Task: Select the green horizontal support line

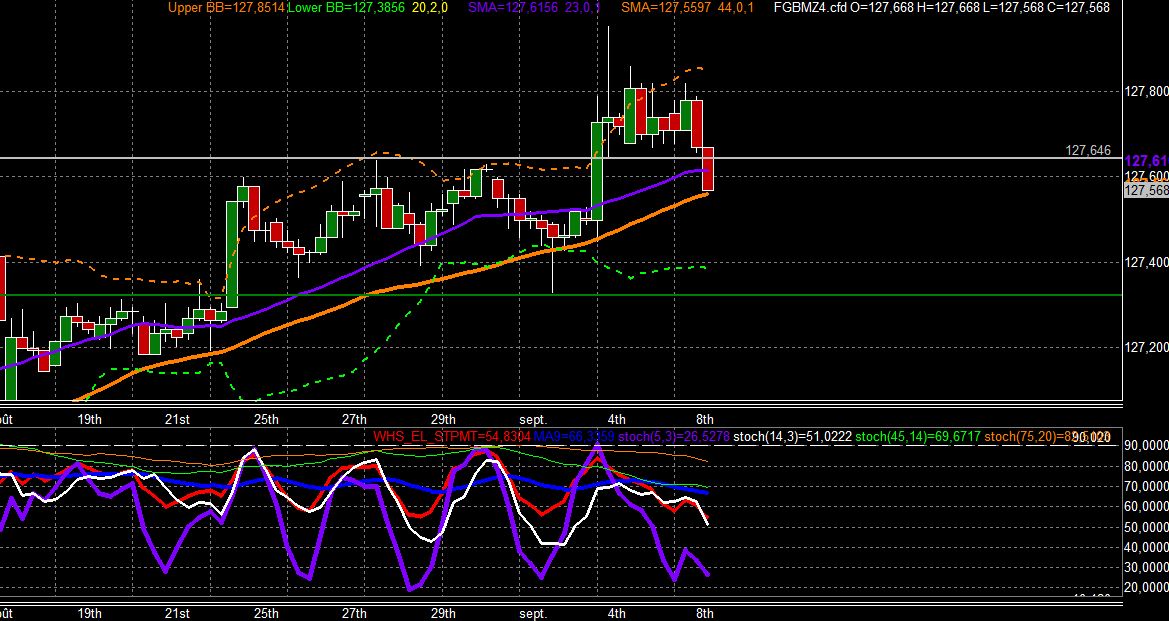Action: 561,295
